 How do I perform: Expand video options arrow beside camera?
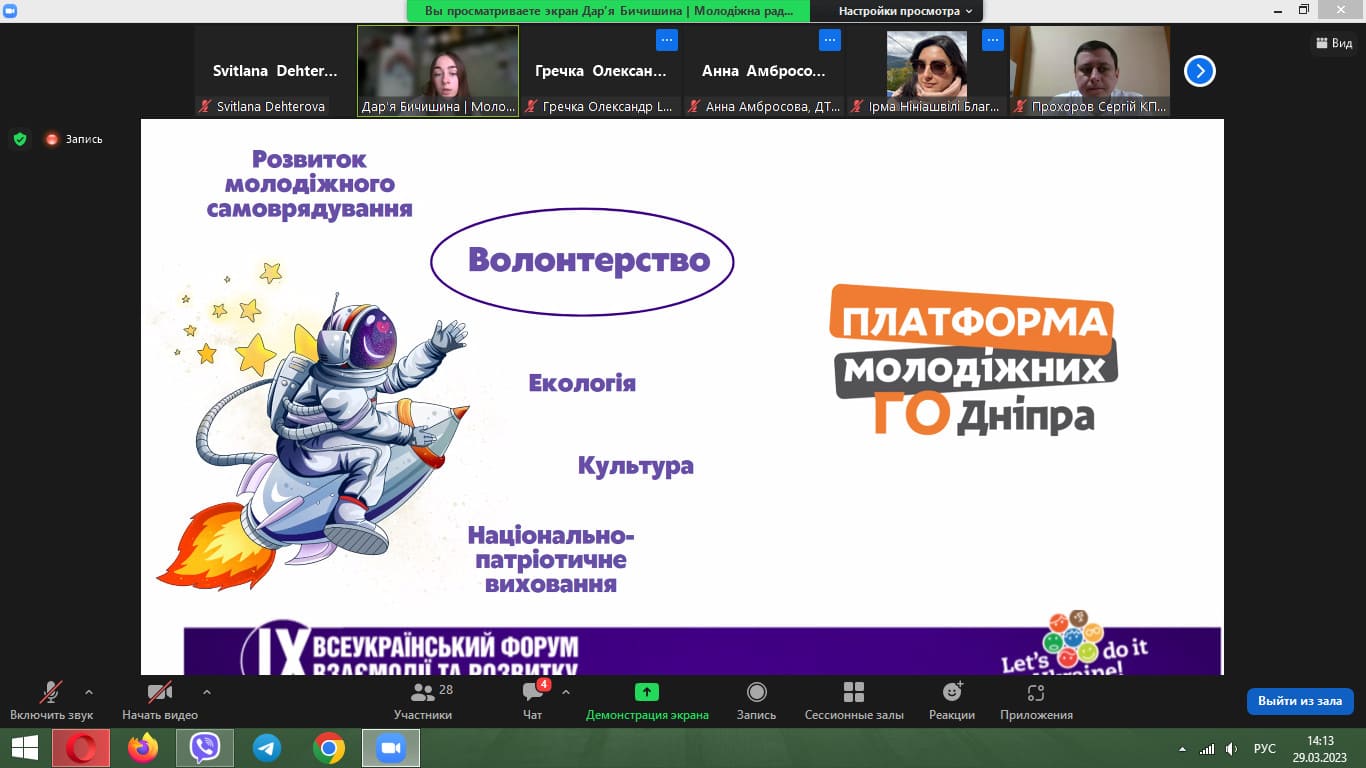tap(207, 691)
